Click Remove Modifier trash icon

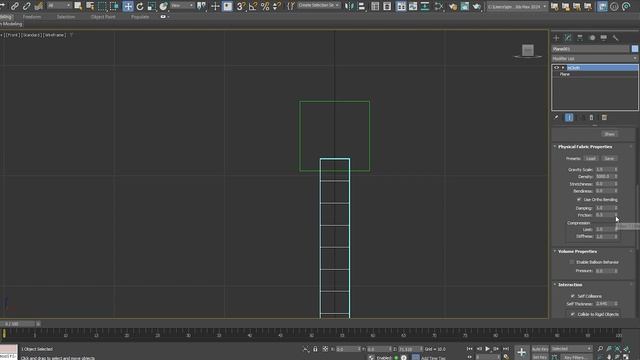coord(591,118)
